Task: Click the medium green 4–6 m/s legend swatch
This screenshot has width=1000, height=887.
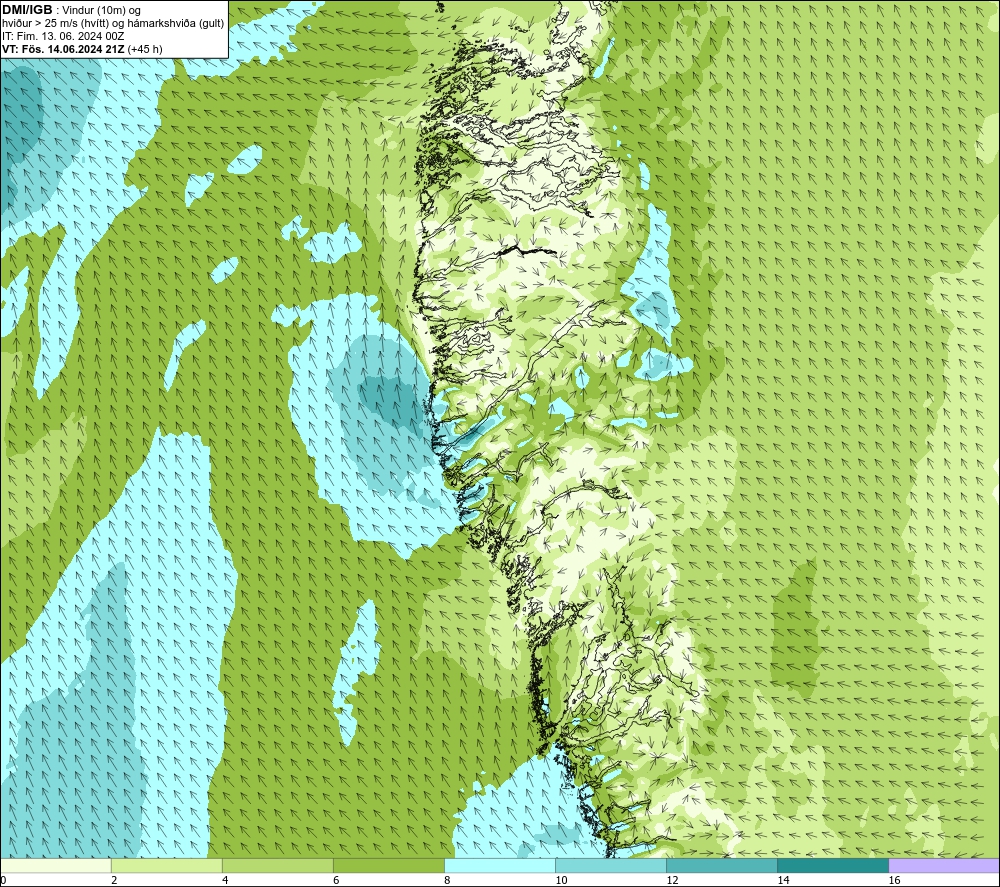Action: tap(277, 865)
